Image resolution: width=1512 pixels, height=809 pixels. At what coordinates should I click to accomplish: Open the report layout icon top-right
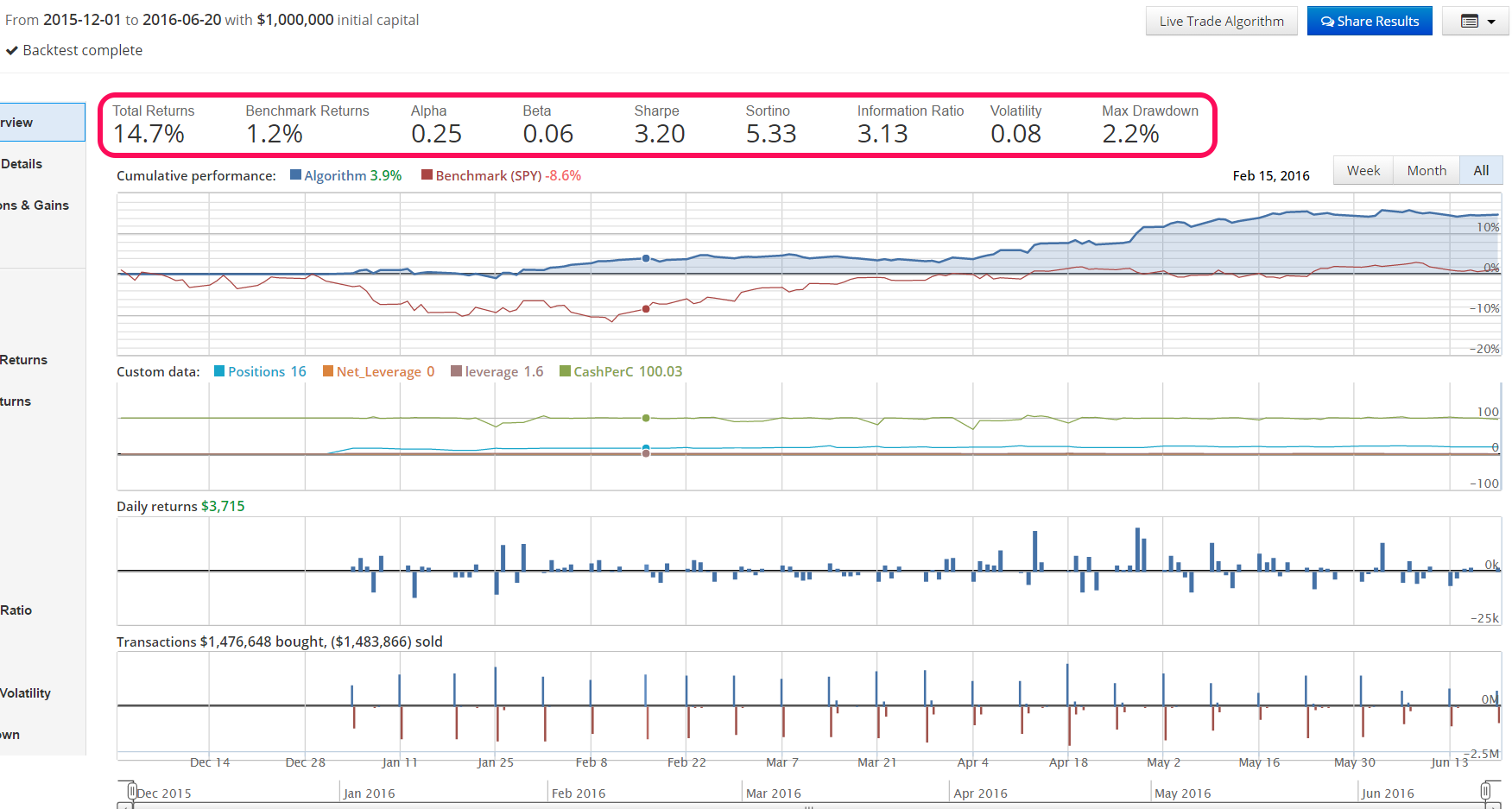pyautogui.click(x=1470, y=21)
